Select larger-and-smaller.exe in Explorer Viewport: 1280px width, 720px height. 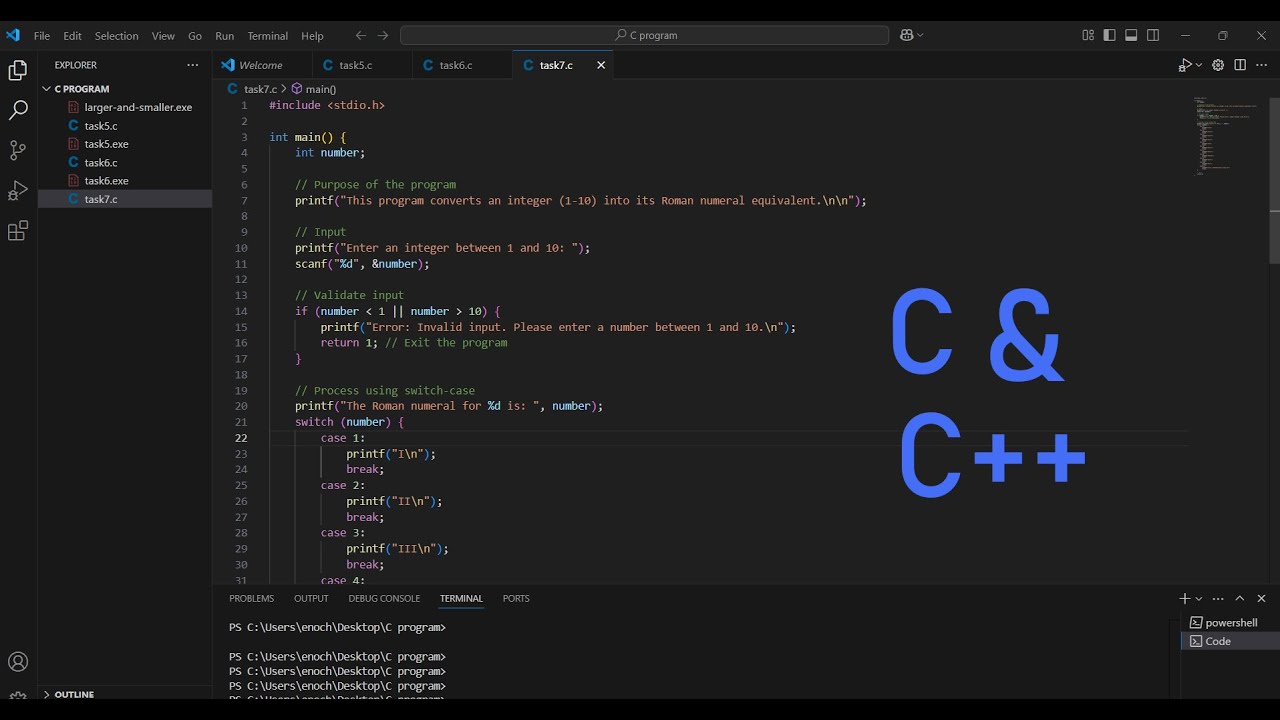click(125, 107)
